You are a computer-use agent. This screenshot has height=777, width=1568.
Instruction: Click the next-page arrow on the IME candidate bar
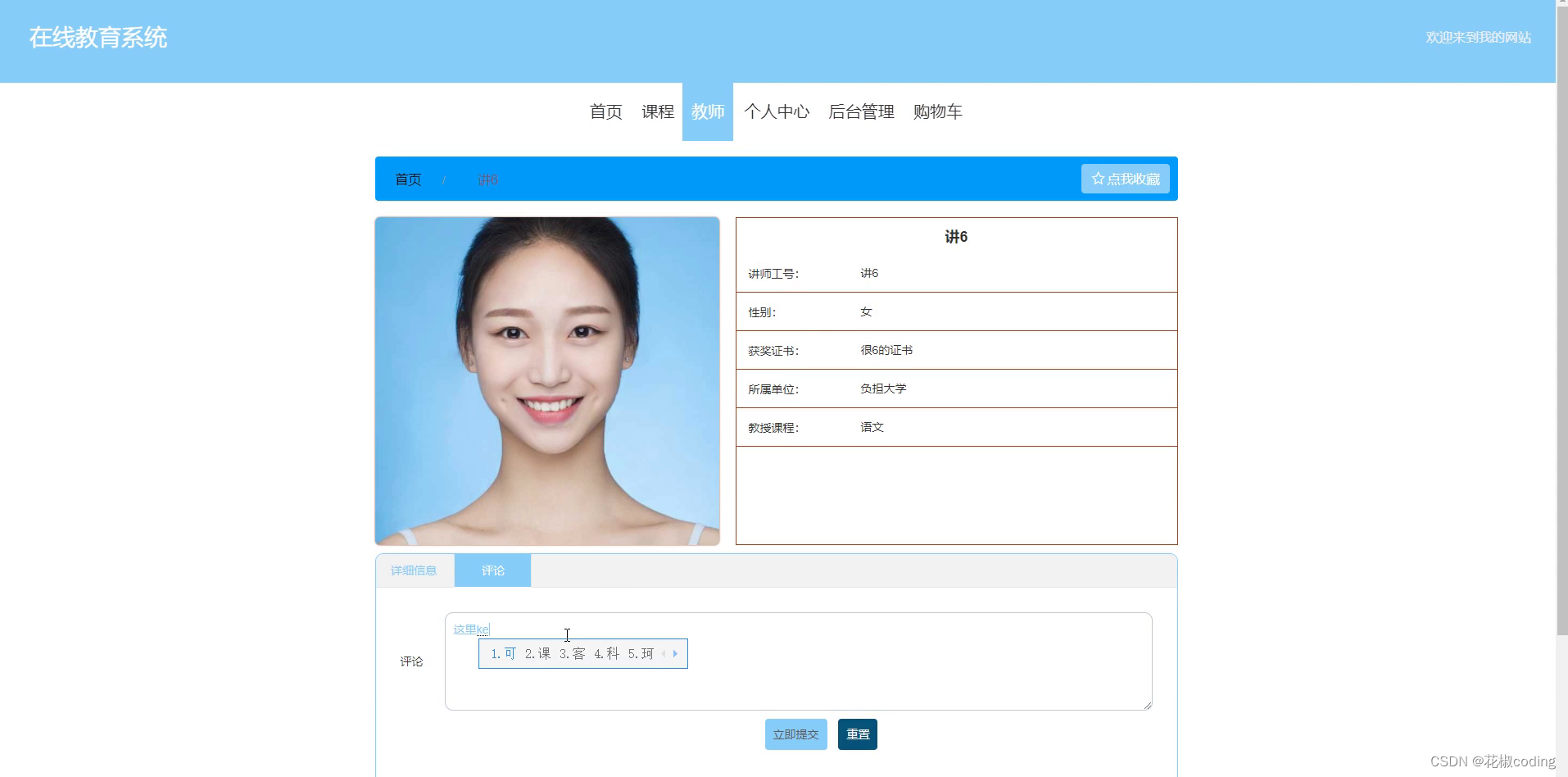[675, 653]
